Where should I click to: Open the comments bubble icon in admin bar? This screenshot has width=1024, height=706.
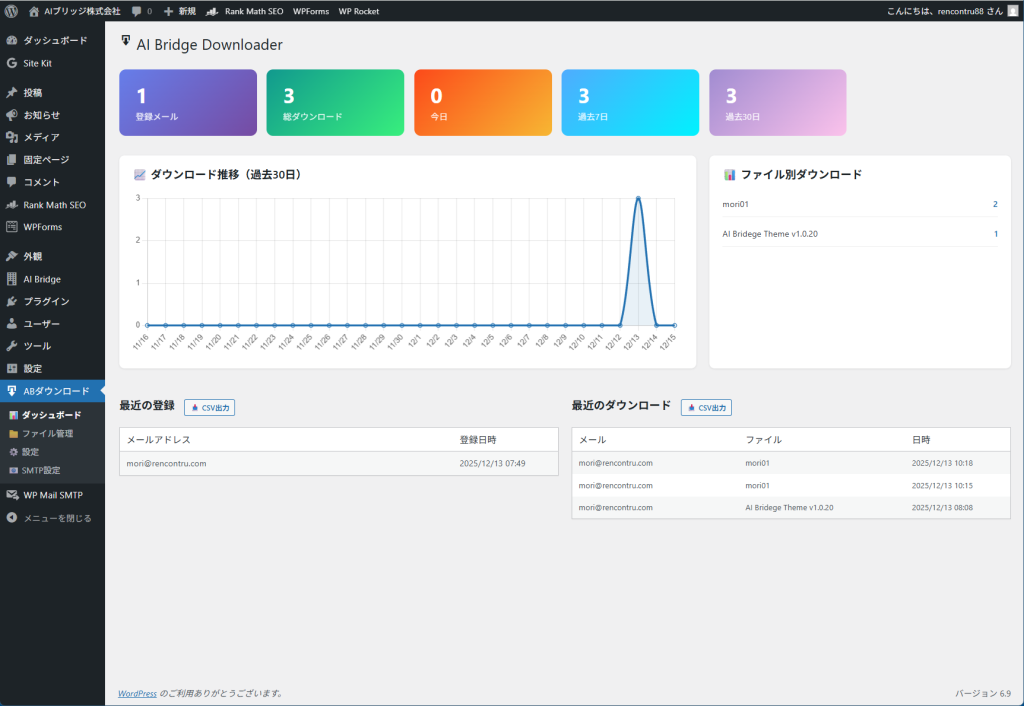136,11
